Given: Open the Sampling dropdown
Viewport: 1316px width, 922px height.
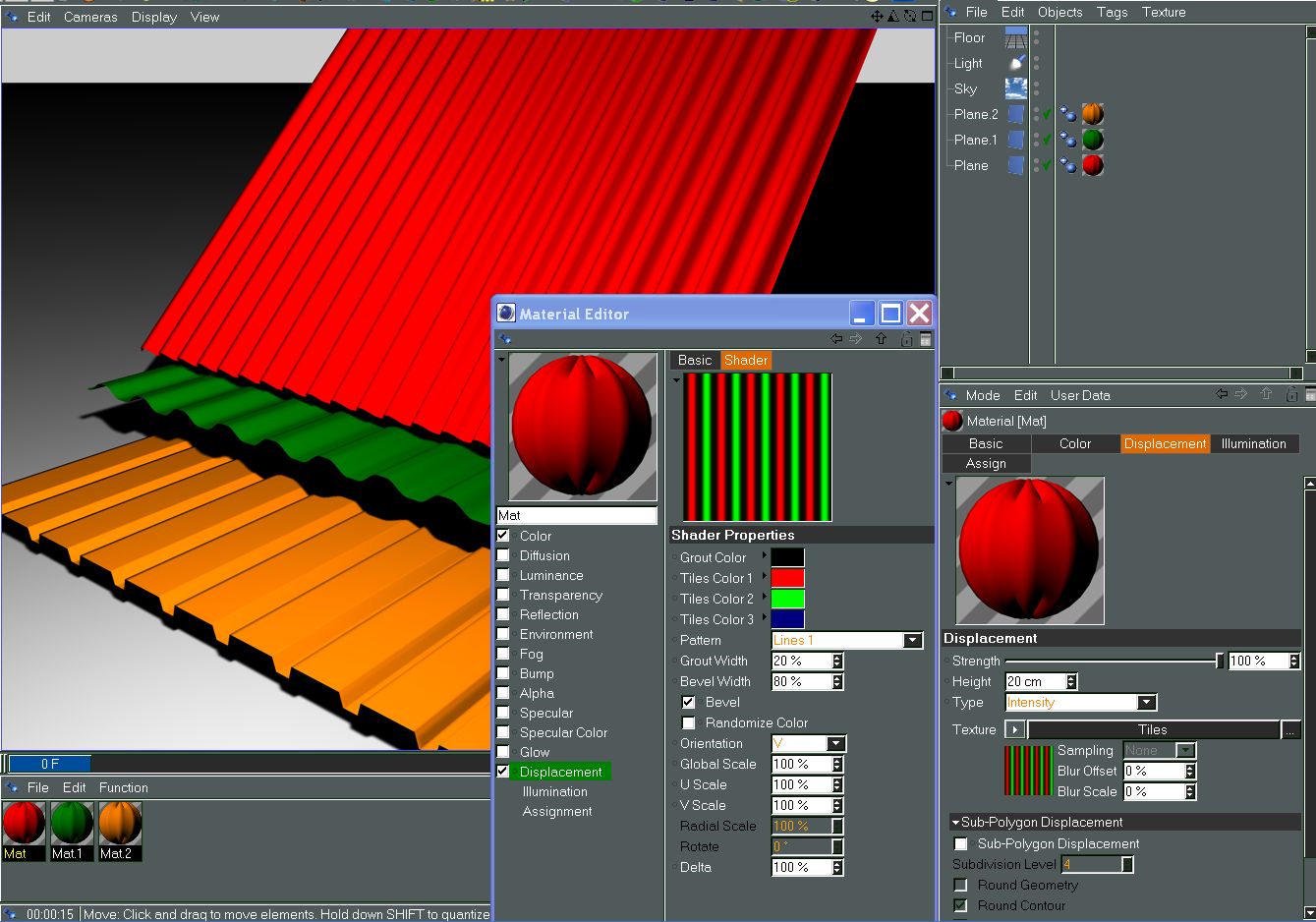Looking at the screenshot, I should pos(1159,750).
